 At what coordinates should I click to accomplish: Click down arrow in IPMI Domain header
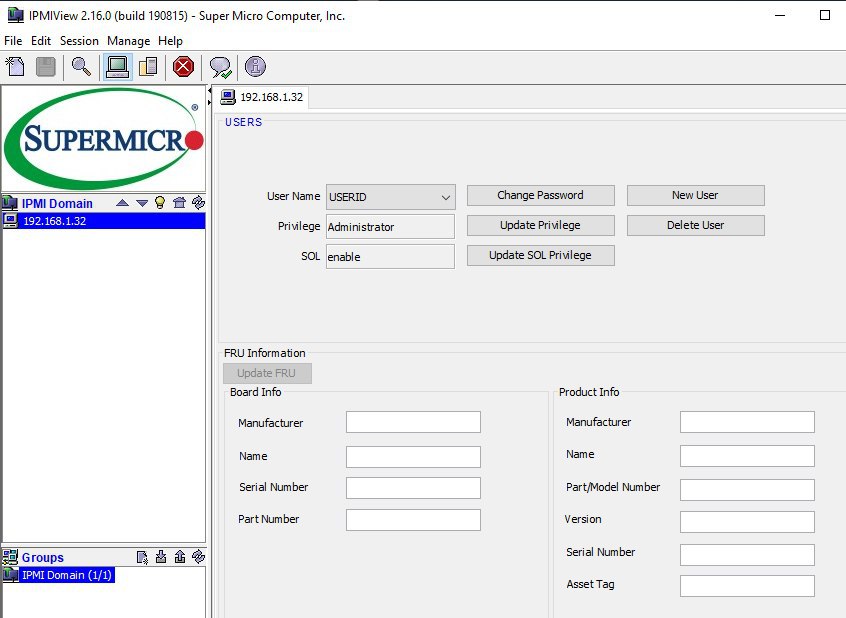click(x=142, y=203)
